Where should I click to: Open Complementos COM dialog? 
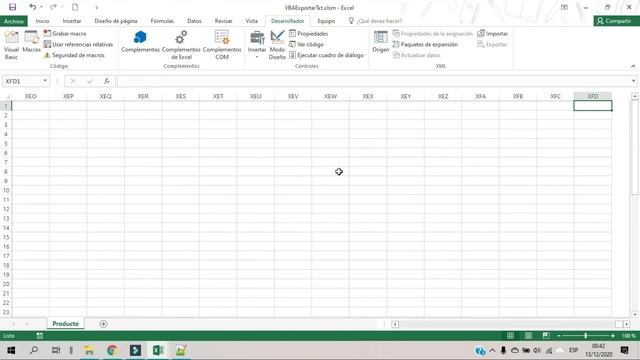pos(222,45)
